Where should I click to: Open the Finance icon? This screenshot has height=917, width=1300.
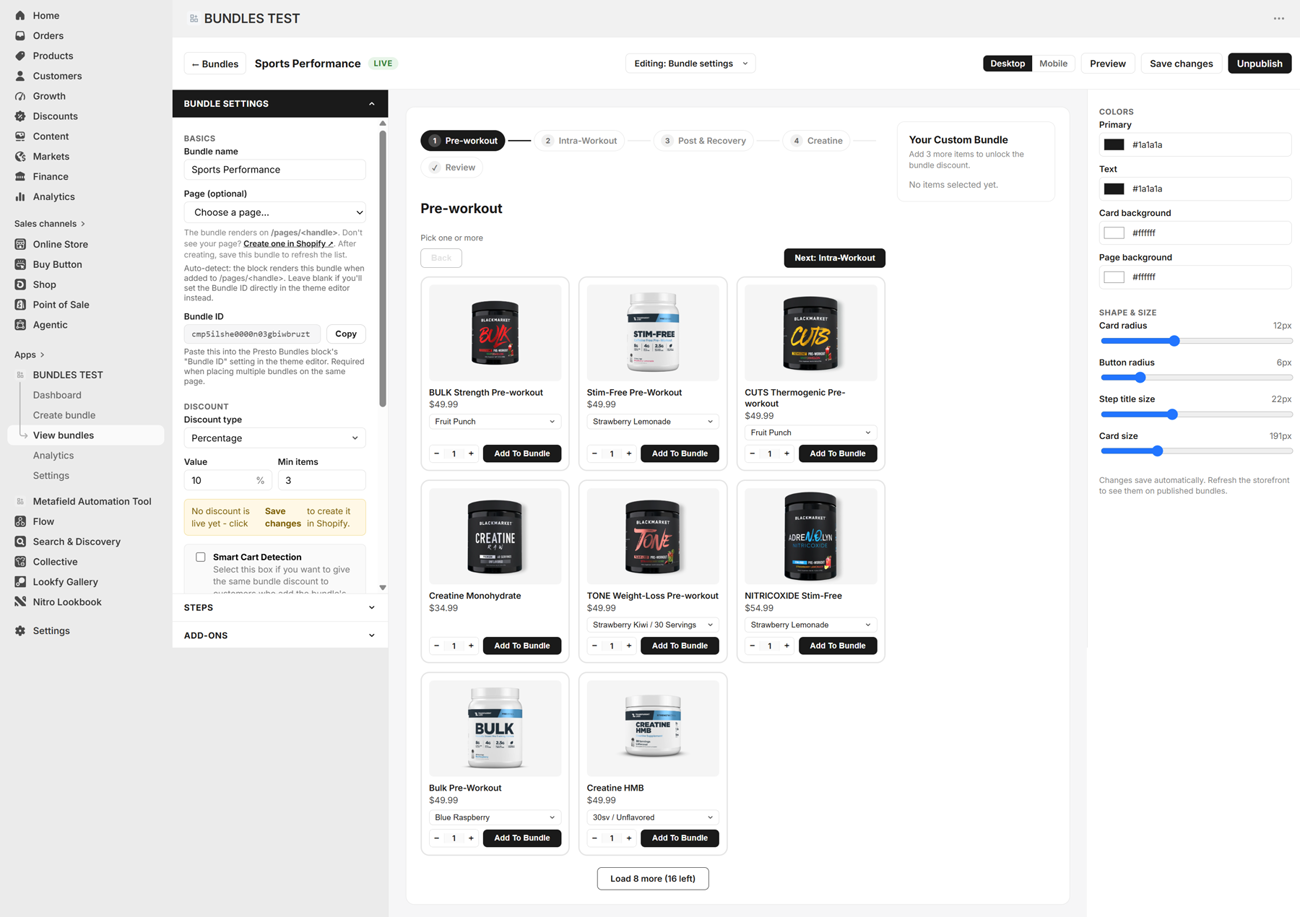[x=20, y=176]
